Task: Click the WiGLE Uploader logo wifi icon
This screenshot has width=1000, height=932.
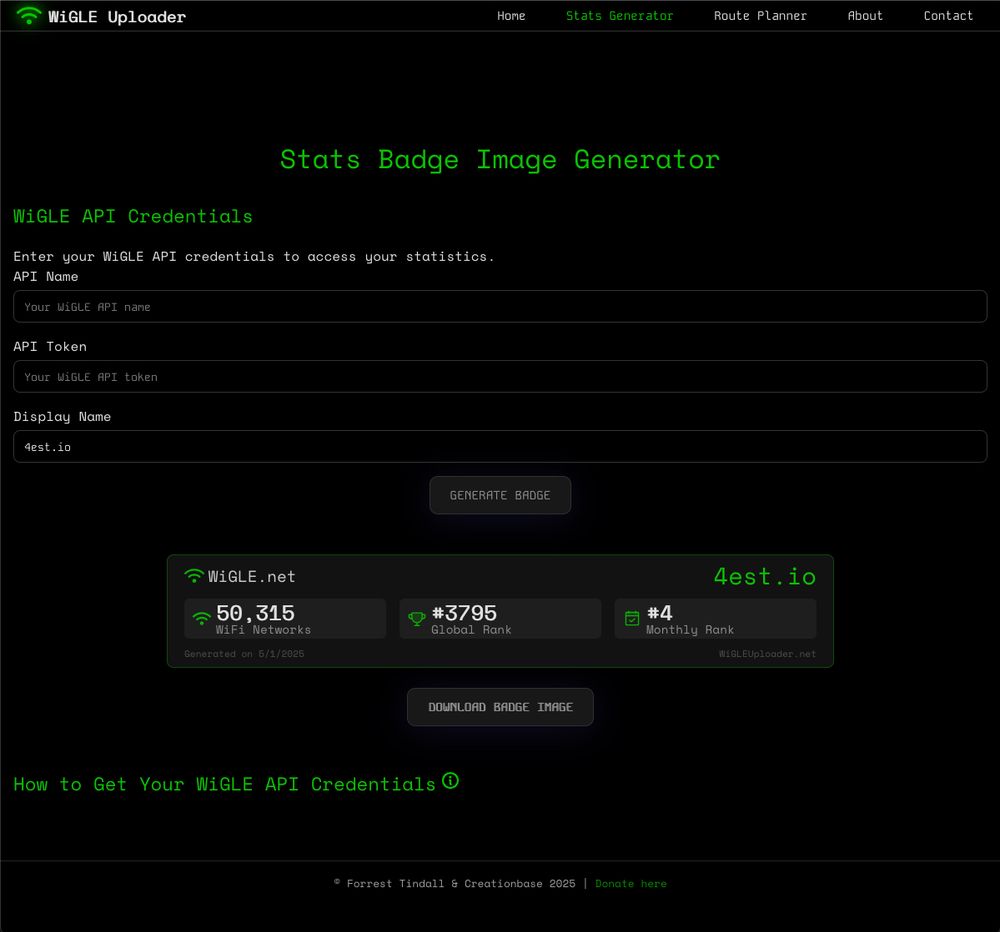Action: pyautogui.click(x=29, y=15)
